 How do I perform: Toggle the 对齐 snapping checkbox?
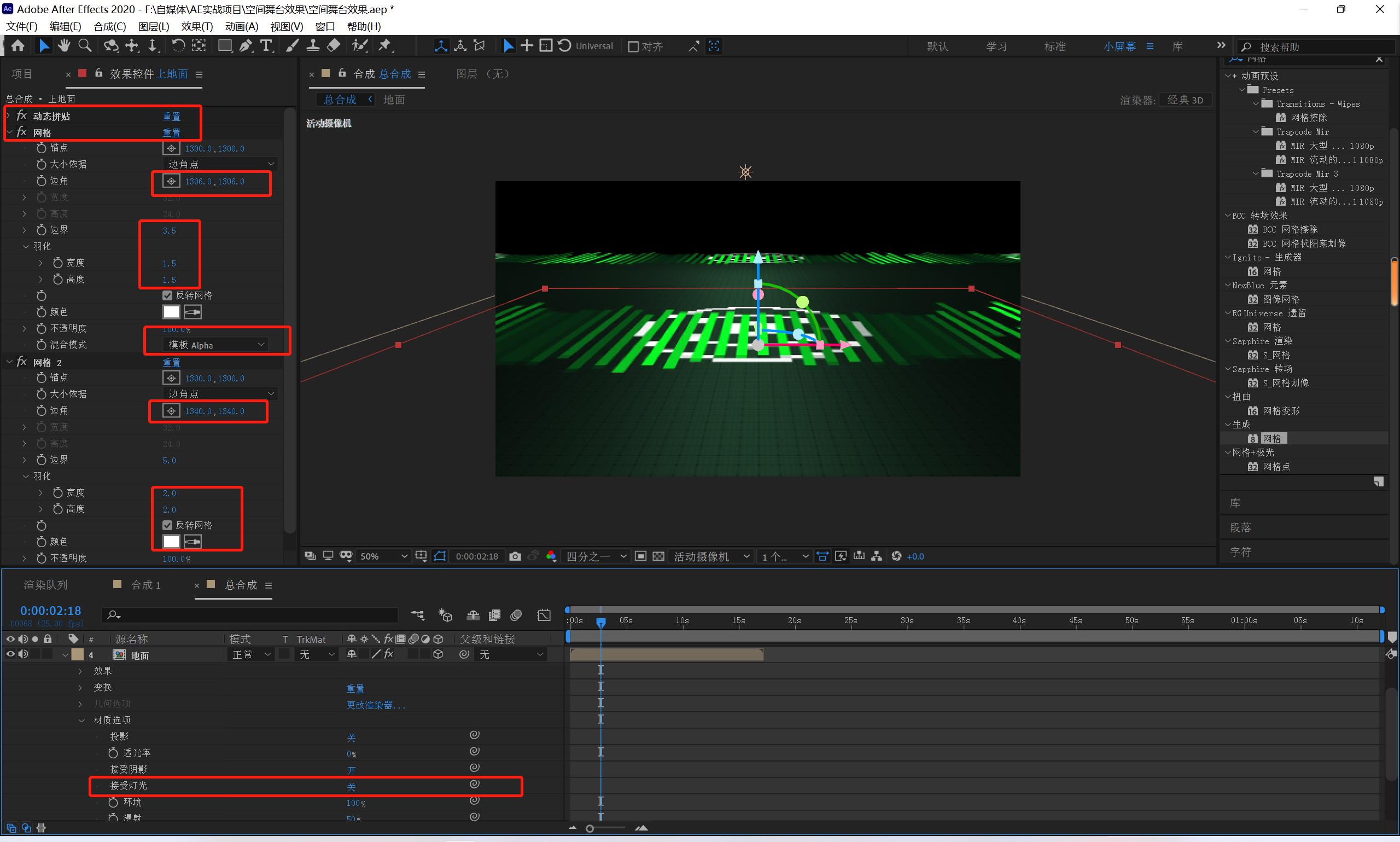pos(633,47)
